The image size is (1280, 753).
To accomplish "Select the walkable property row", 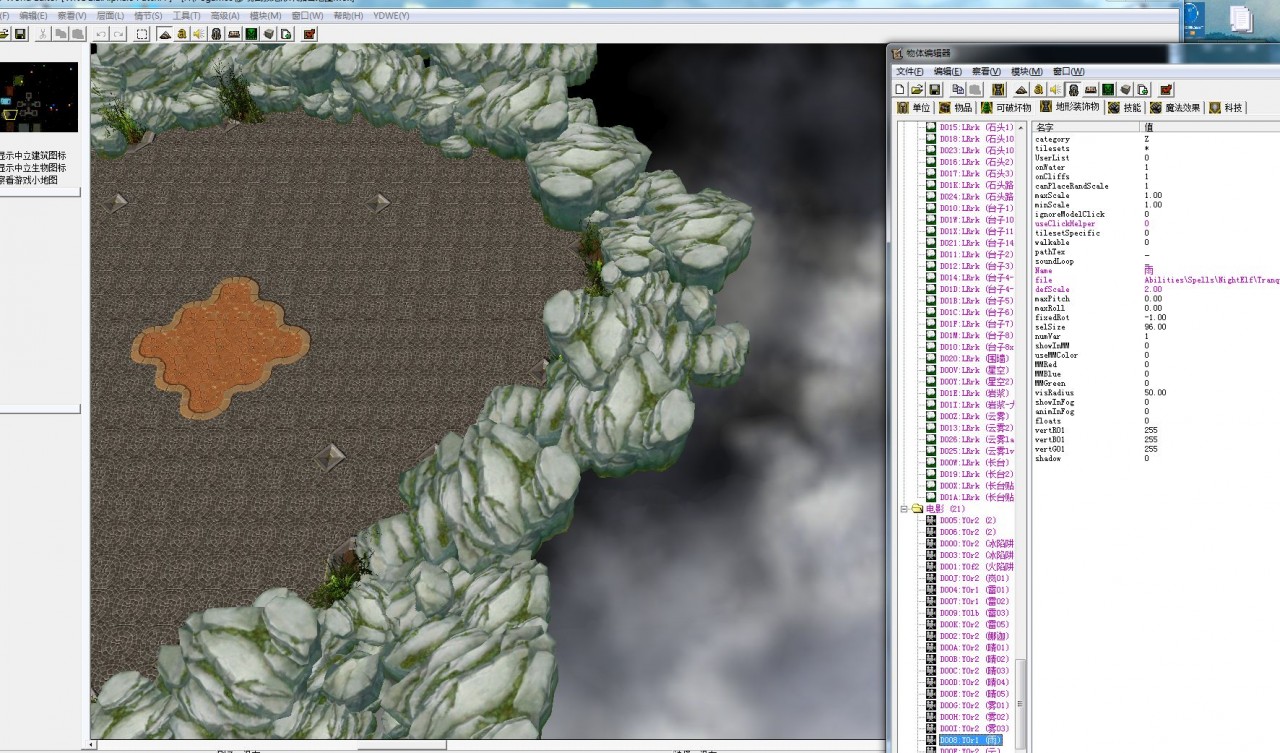I will (x=1156, y=242).
